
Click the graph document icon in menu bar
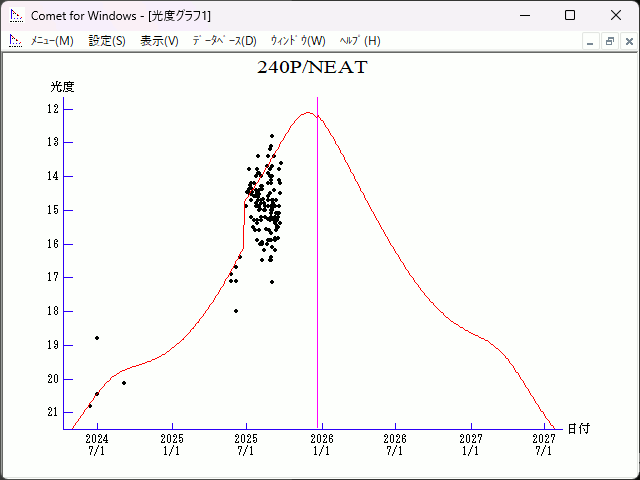pyautogui.click(x=15, y=41)
